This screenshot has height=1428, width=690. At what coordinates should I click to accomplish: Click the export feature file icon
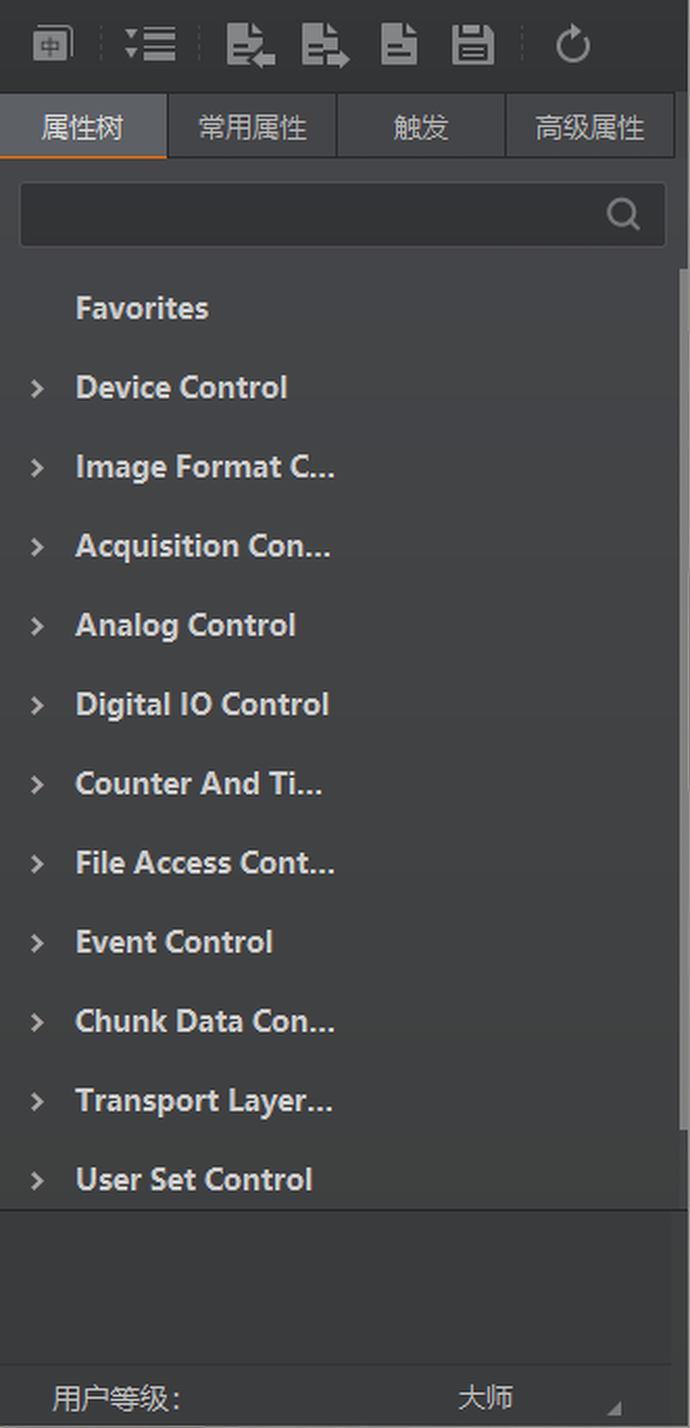325,45
